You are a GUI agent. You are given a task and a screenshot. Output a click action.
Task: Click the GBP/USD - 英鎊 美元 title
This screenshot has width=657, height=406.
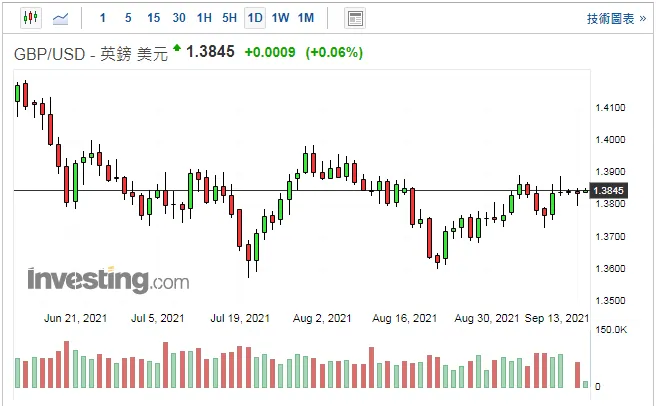(91, 54)
